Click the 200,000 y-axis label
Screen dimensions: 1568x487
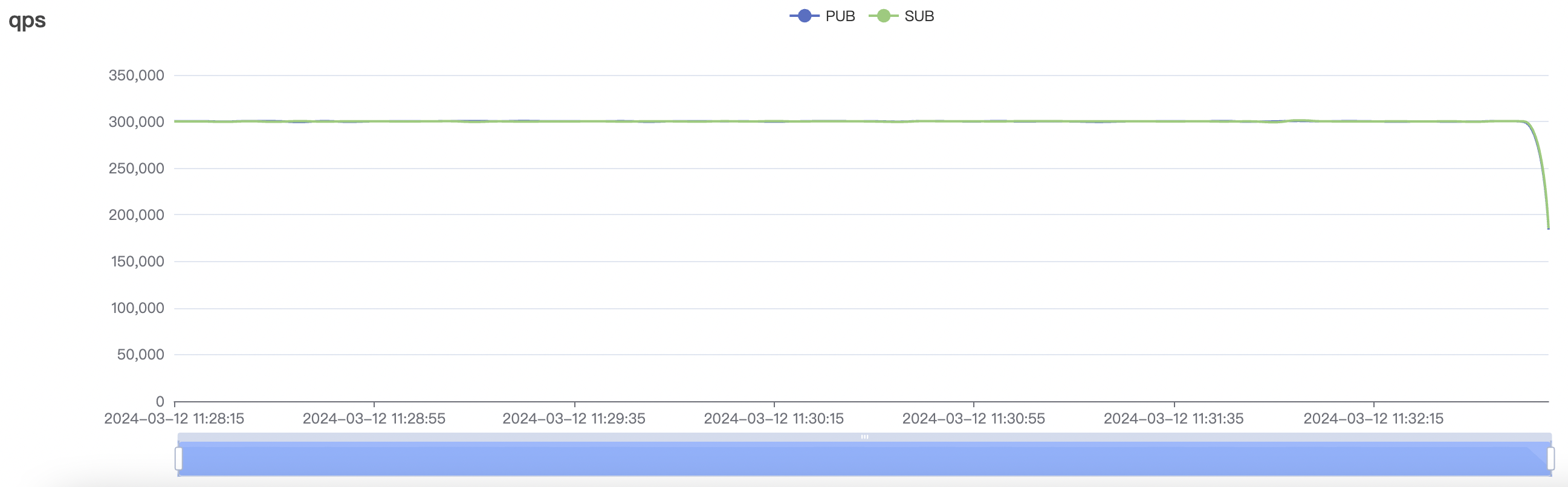[x=137, y=215]
